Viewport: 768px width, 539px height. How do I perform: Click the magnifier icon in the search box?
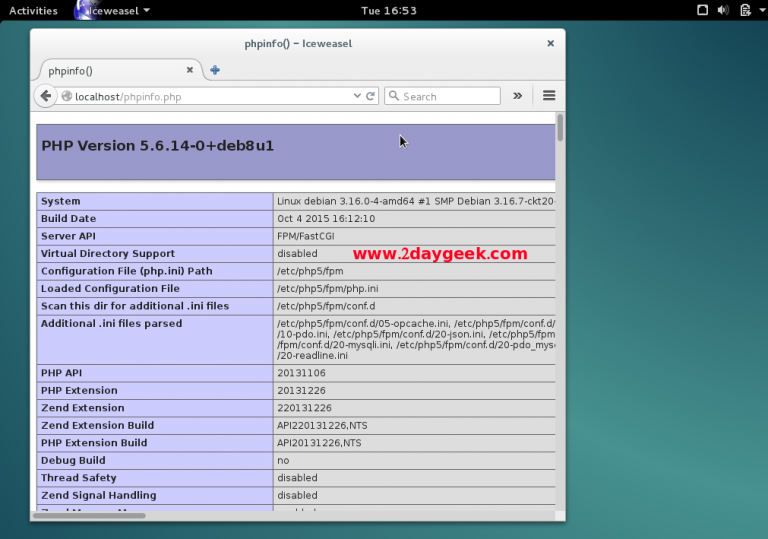[394, 97]
